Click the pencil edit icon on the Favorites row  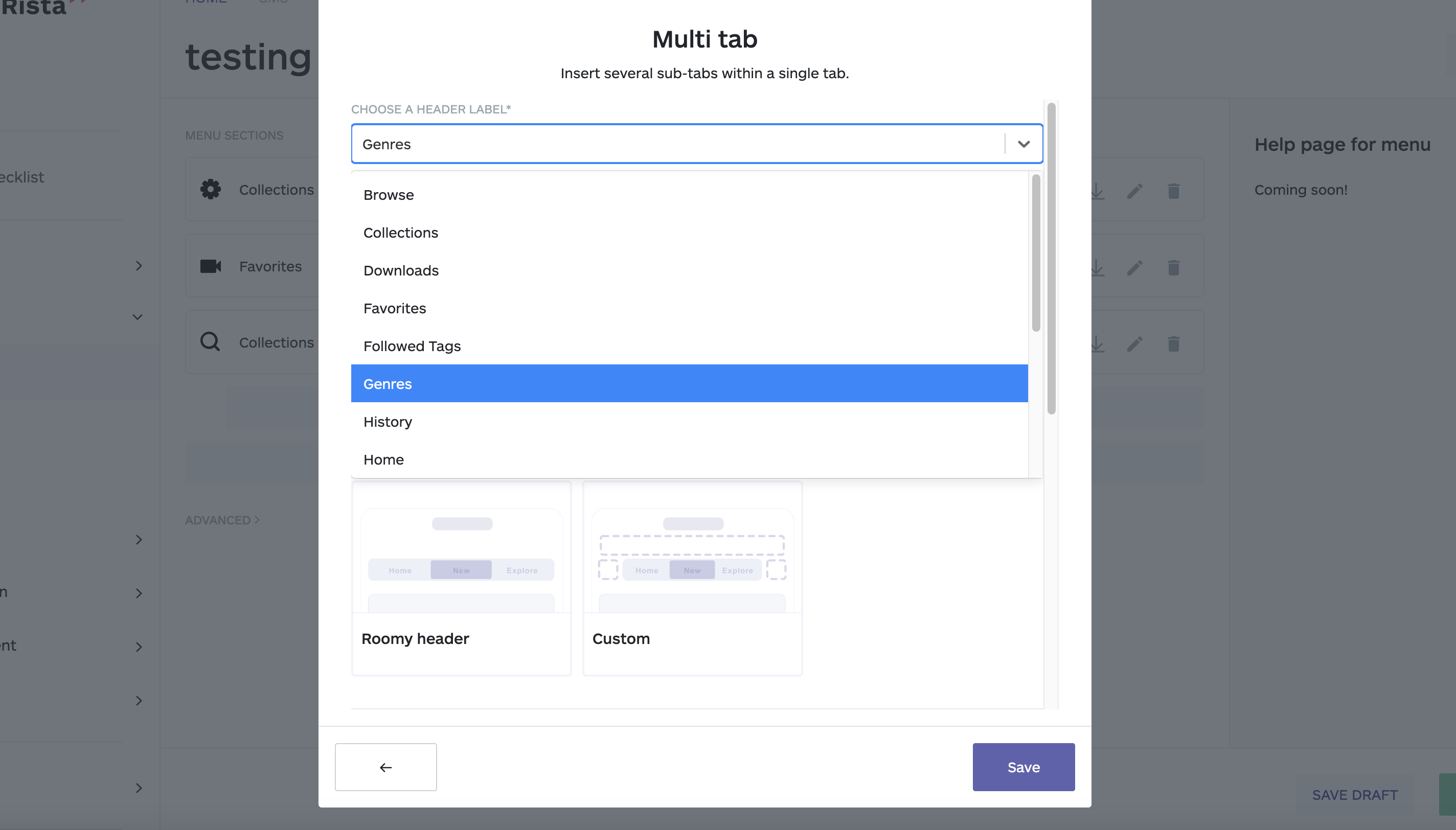click(x=1134, y=267)
